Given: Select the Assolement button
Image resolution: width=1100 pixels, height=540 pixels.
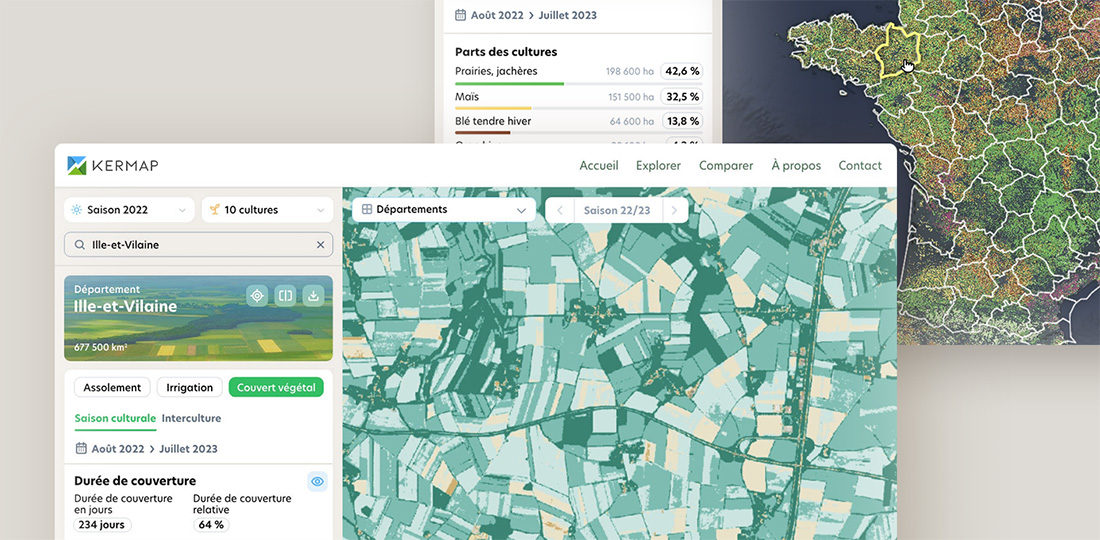Looking at the screenshot, I should click(x=112, y=387).
